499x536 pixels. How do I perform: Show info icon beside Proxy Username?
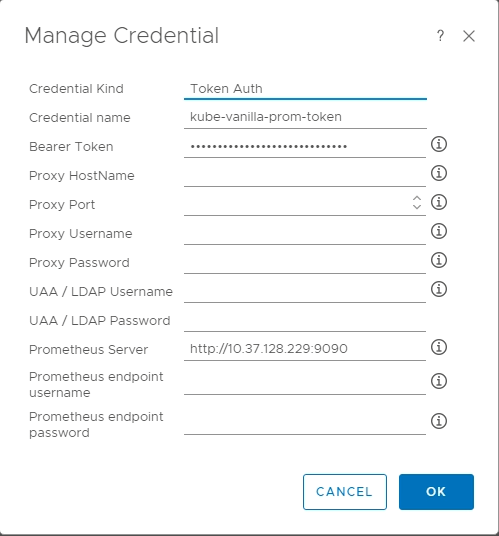pyautogui.click(x=439, y=231)
